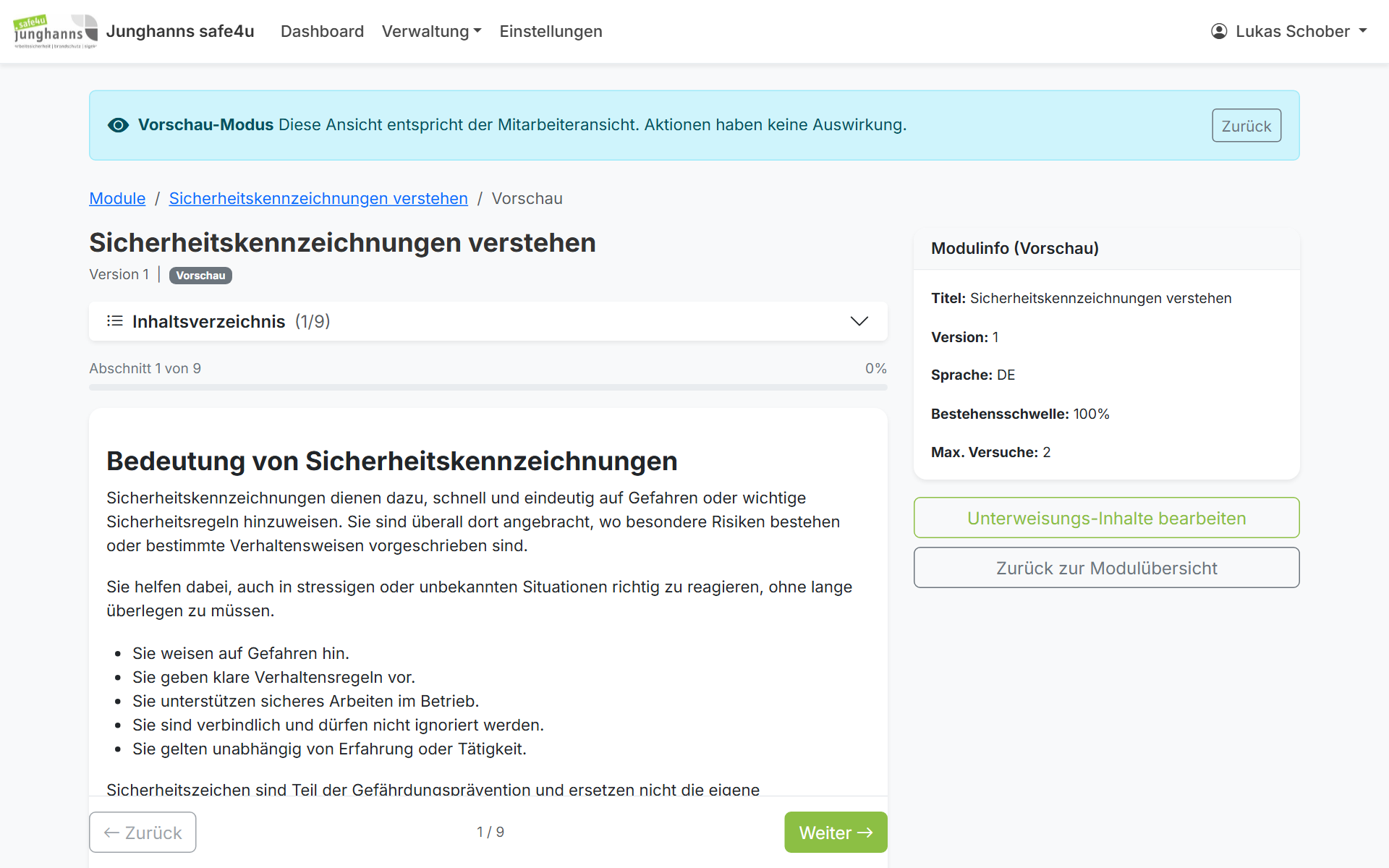Open the Verwaltung dropdown menu

[431, 31]
